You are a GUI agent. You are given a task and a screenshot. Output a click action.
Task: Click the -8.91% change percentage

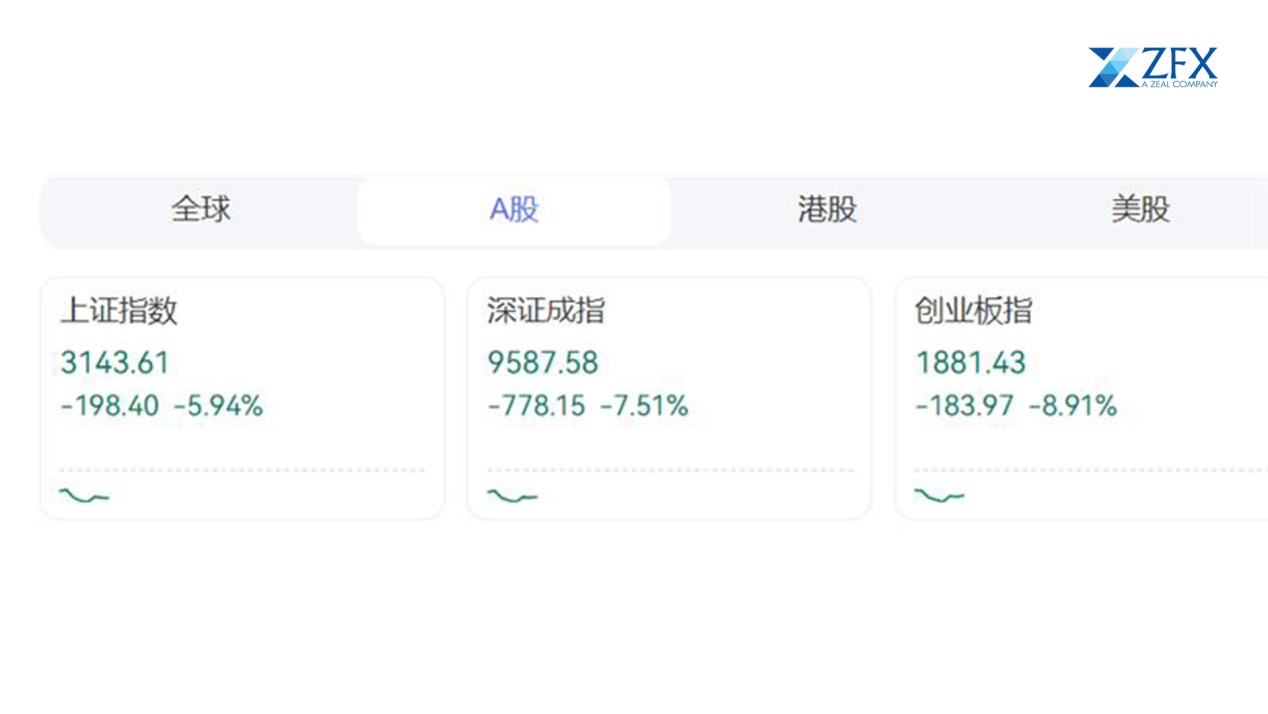pyautogui.click(x=1072, y=406)
